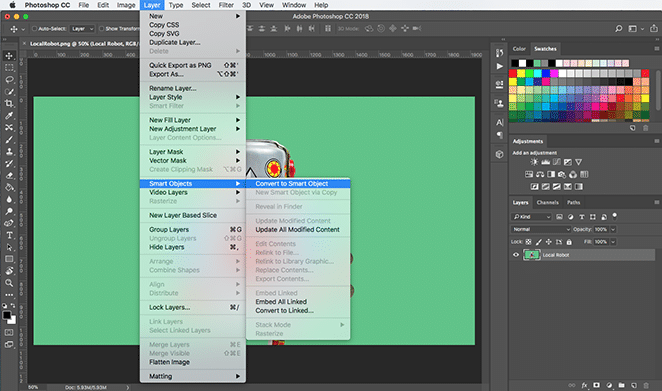This screenshot has width=662, height=391.
Task: Open the Auto-Select Layer dropdown
Action: (81, 29)
